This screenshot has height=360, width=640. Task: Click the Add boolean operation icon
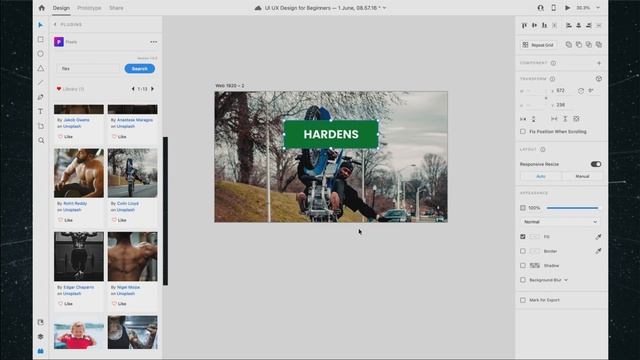(x=569, y=44)
